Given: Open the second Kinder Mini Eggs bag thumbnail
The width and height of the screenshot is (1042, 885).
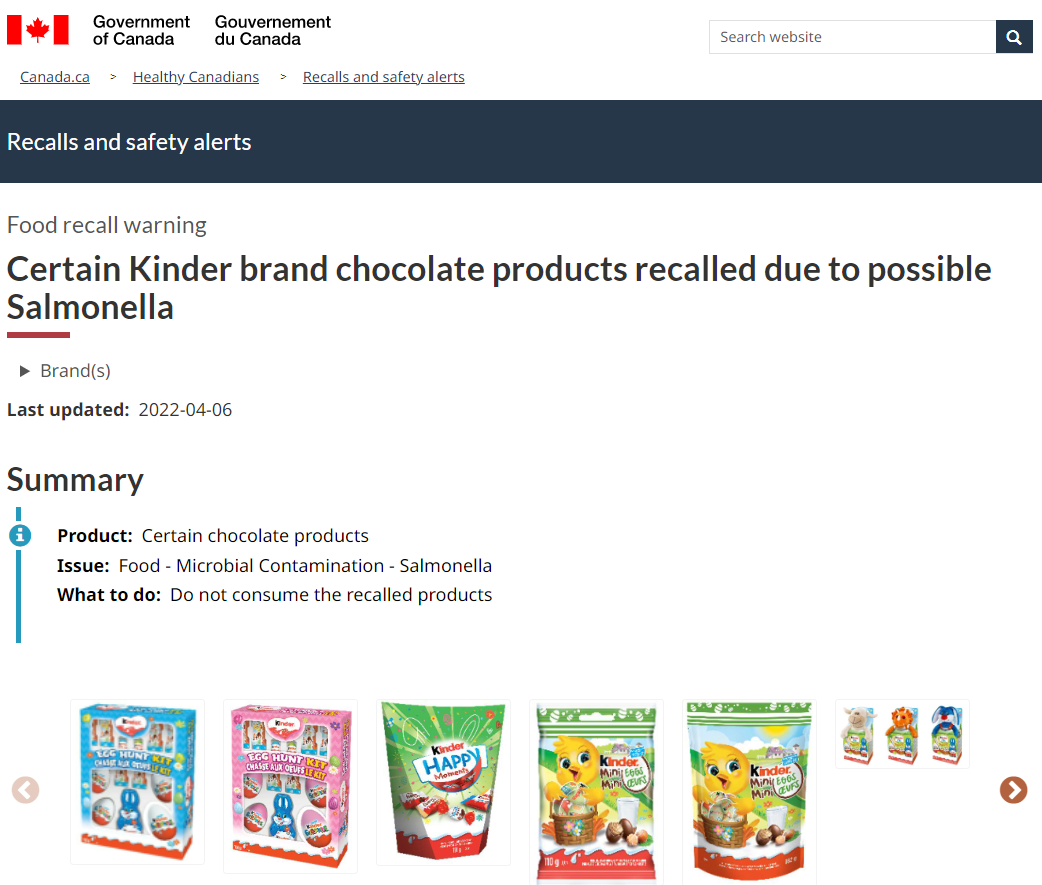Looking at the screenshot, I should [749, 792].
